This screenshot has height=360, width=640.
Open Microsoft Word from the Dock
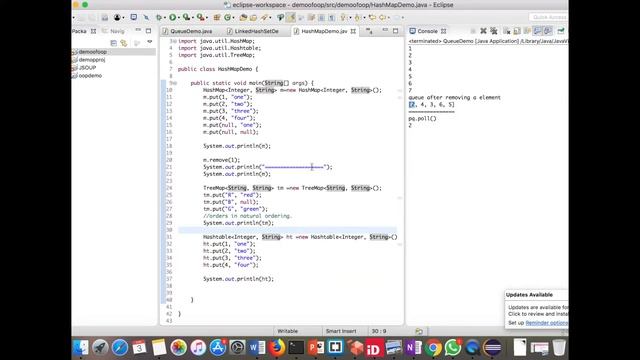point(257,347)
